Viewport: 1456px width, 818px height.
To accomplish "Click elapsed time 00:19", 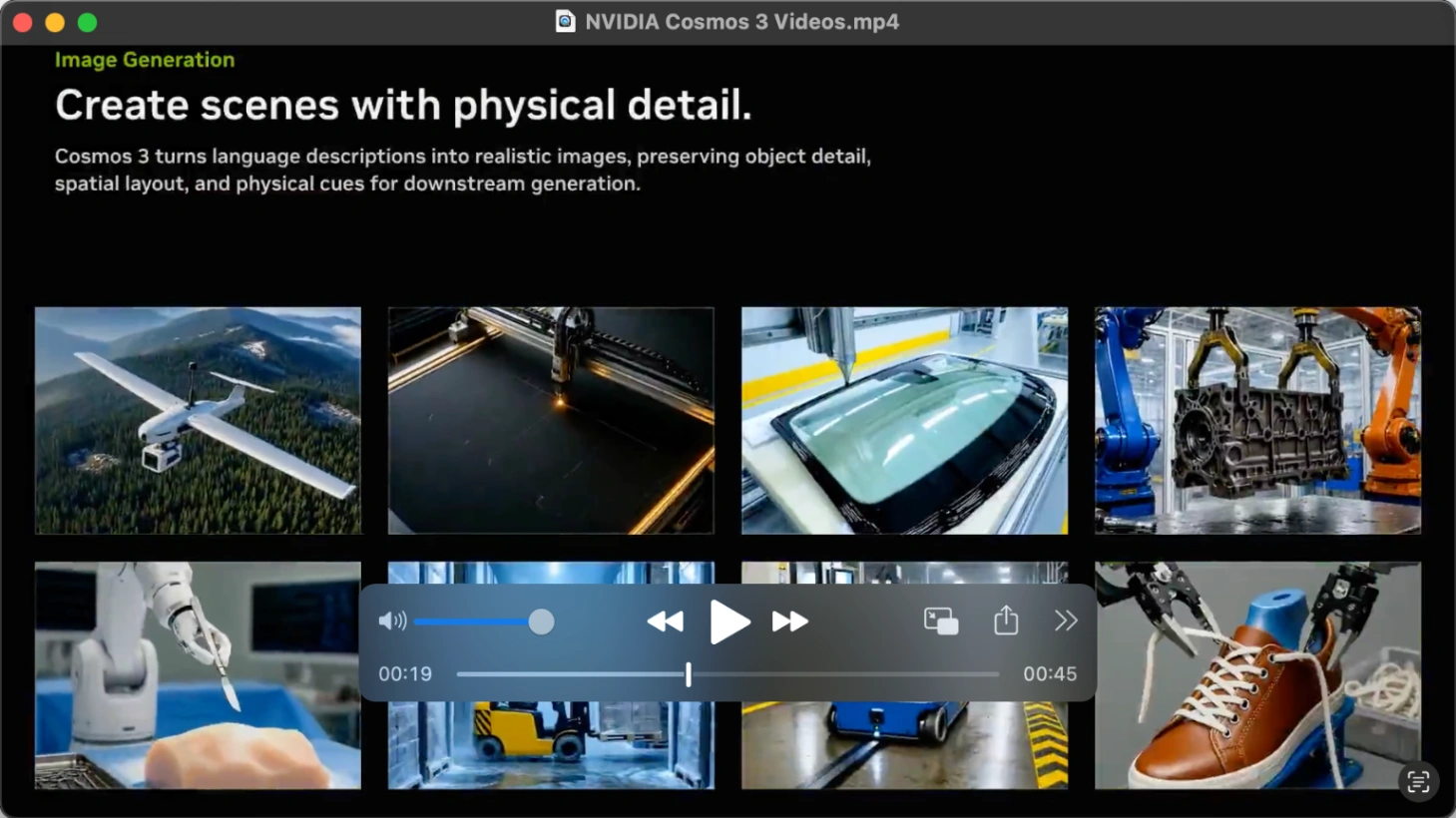I will click(405, 674).
